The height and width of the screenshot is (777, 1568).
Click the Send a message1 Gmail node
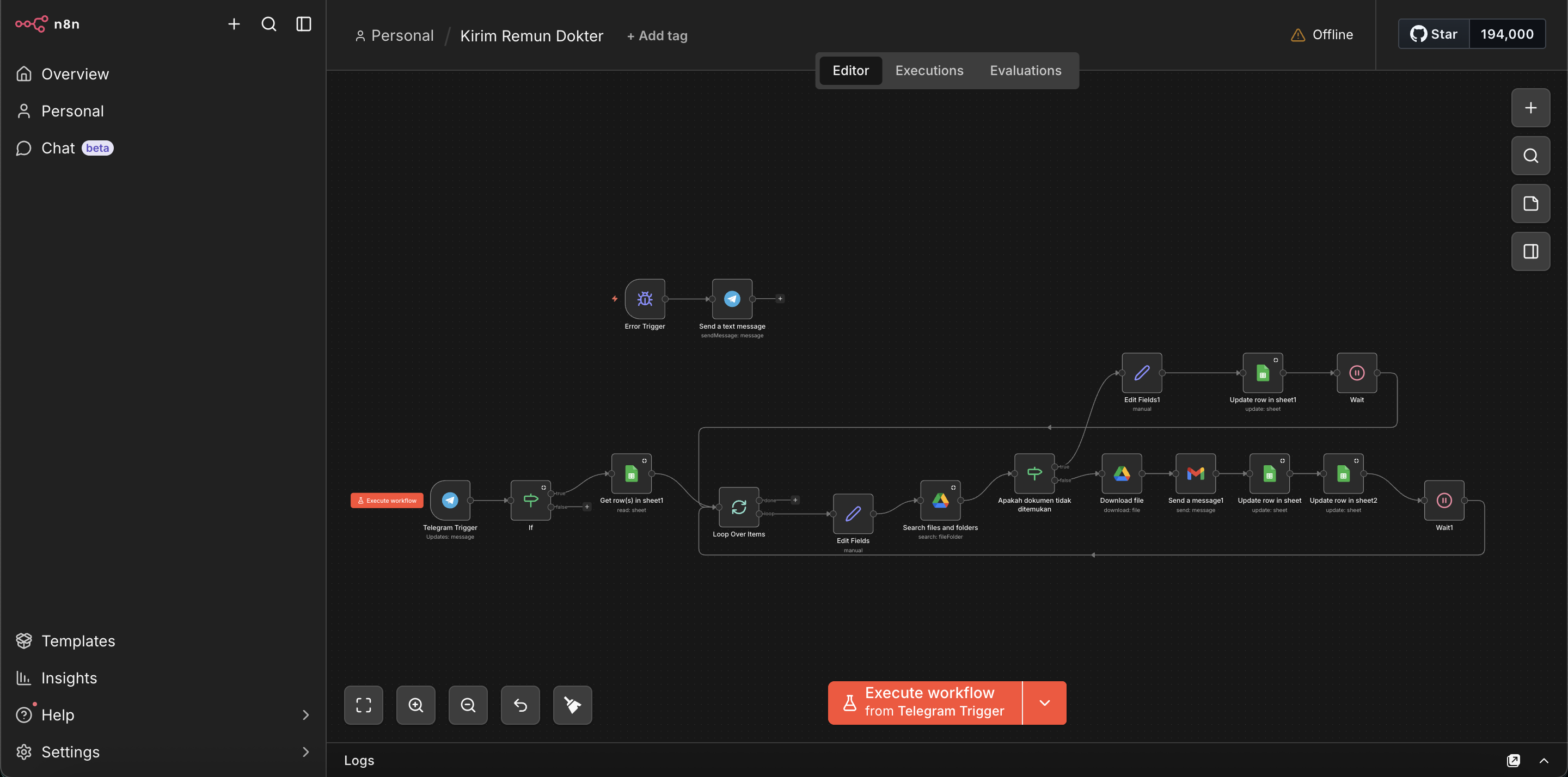point(1196,473)
